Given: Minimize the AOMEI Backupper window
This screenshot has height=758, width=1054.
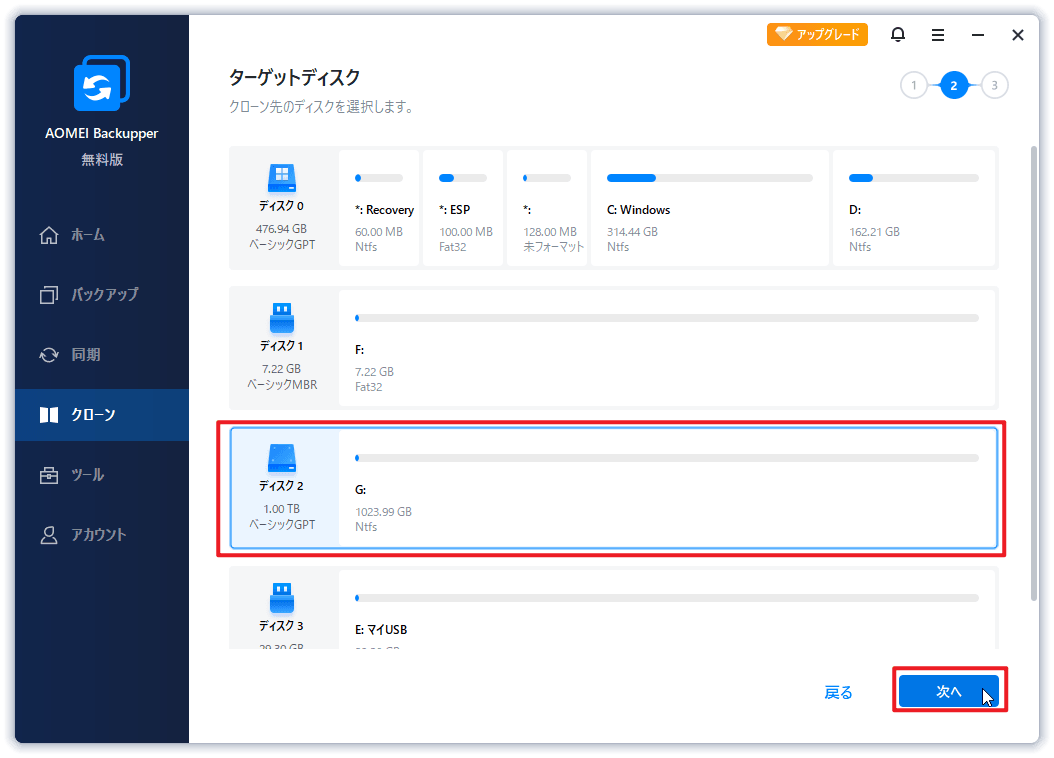Looking at the screenshot, I should pos(978,35).
